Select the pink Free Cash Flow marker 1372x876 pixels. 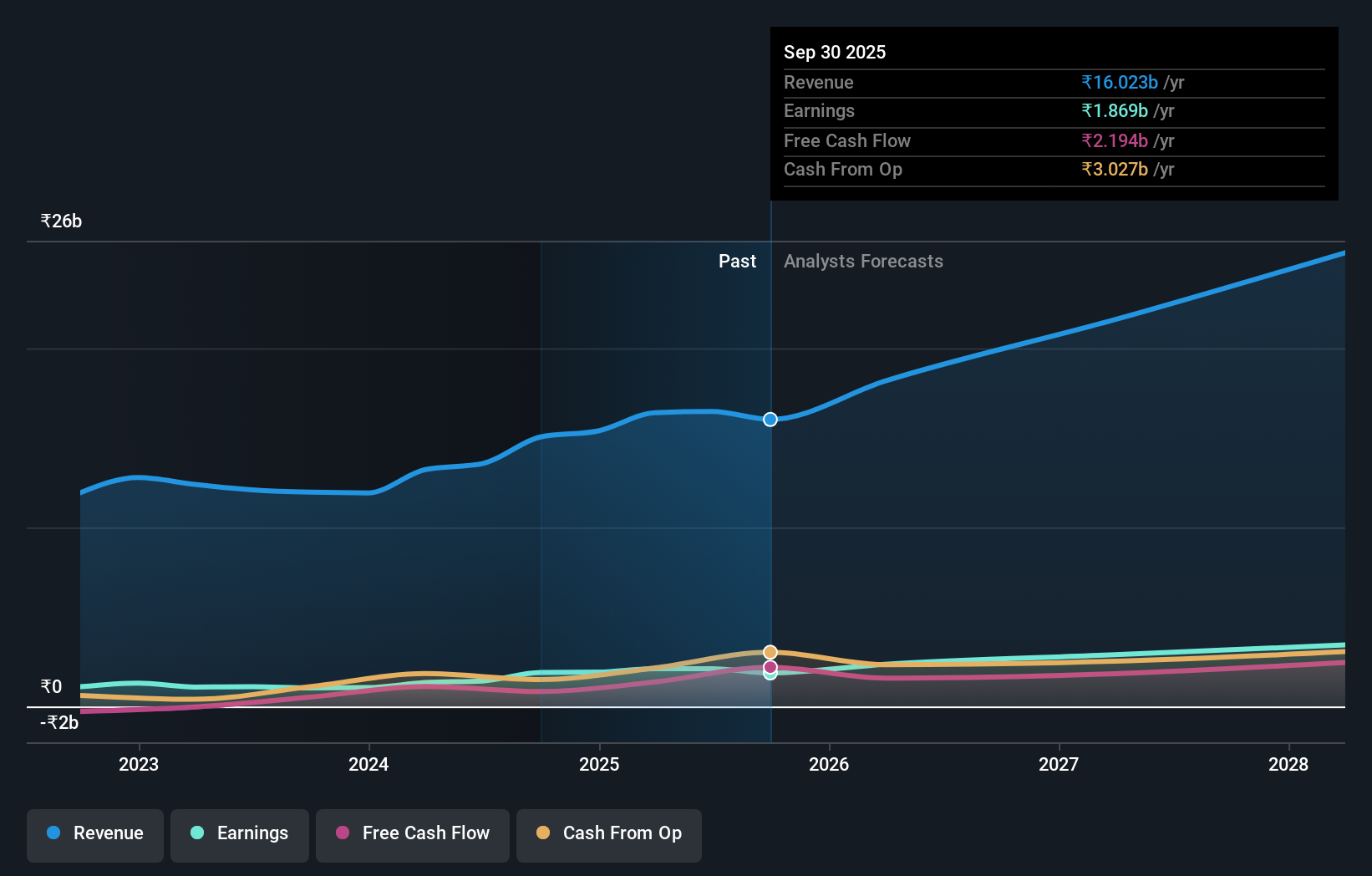770,666
